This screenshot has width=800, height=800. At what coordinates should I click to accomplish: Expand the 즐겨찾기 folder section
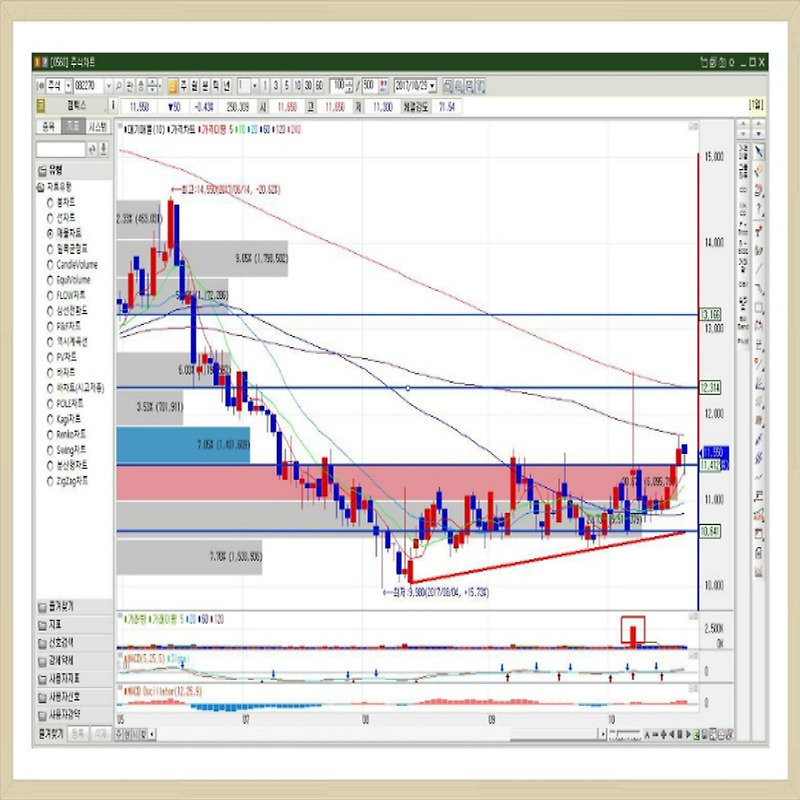pyautogui.click(x=74, y=607)
